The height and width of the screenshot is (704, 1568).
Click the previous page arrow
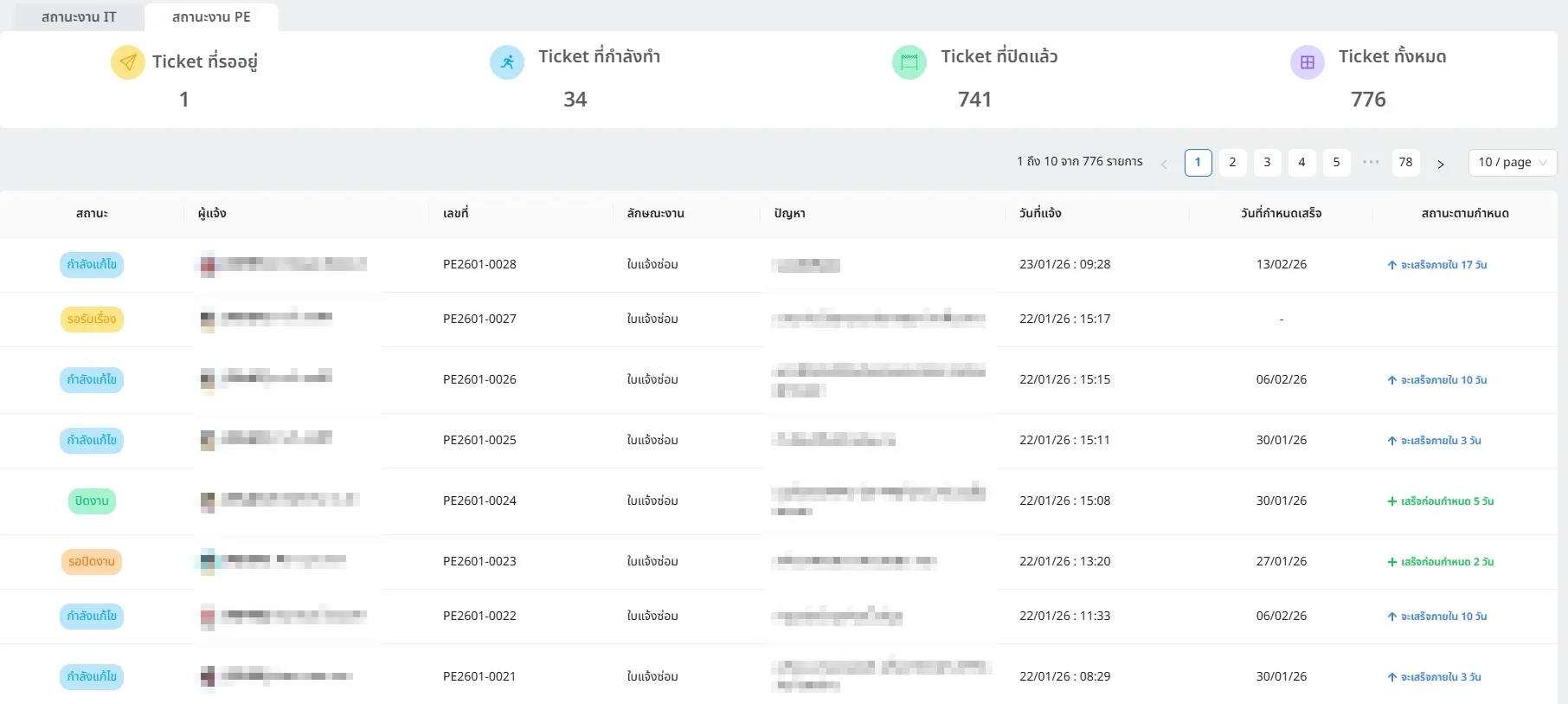tap(1163, 164)
